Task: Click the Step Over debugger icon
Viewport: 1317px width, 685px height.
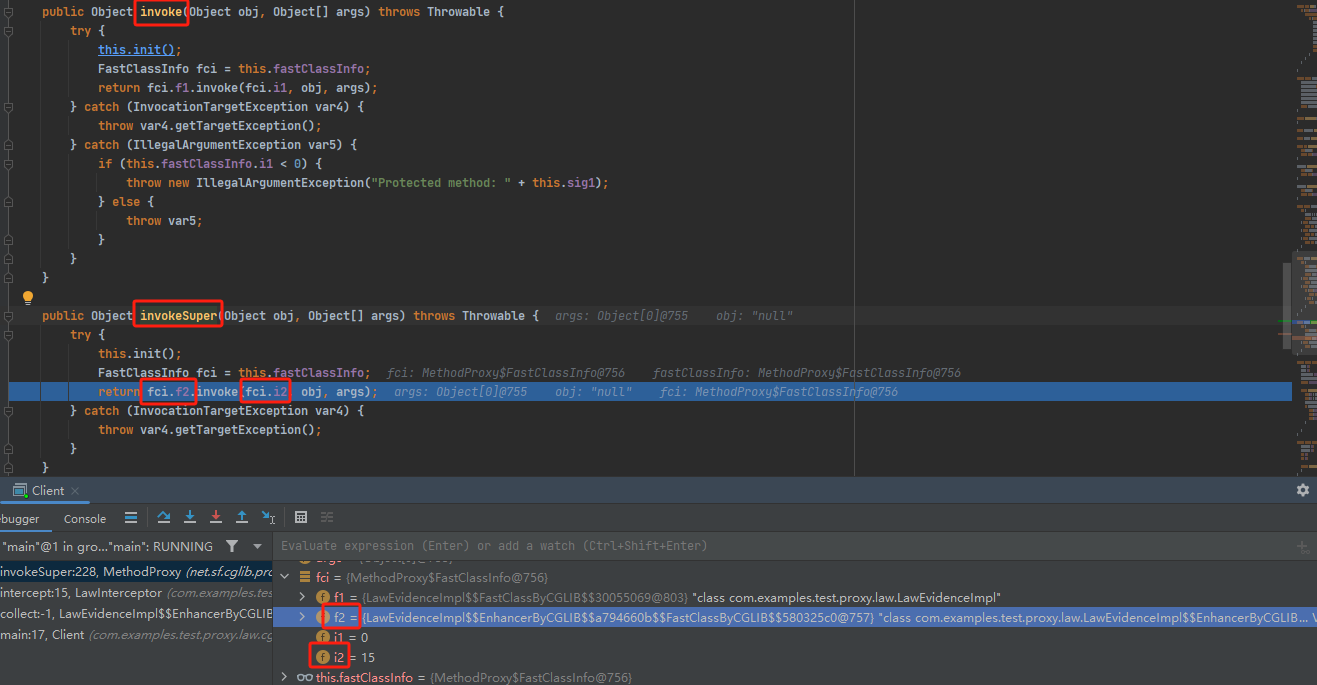Action: tap(164, 517)
